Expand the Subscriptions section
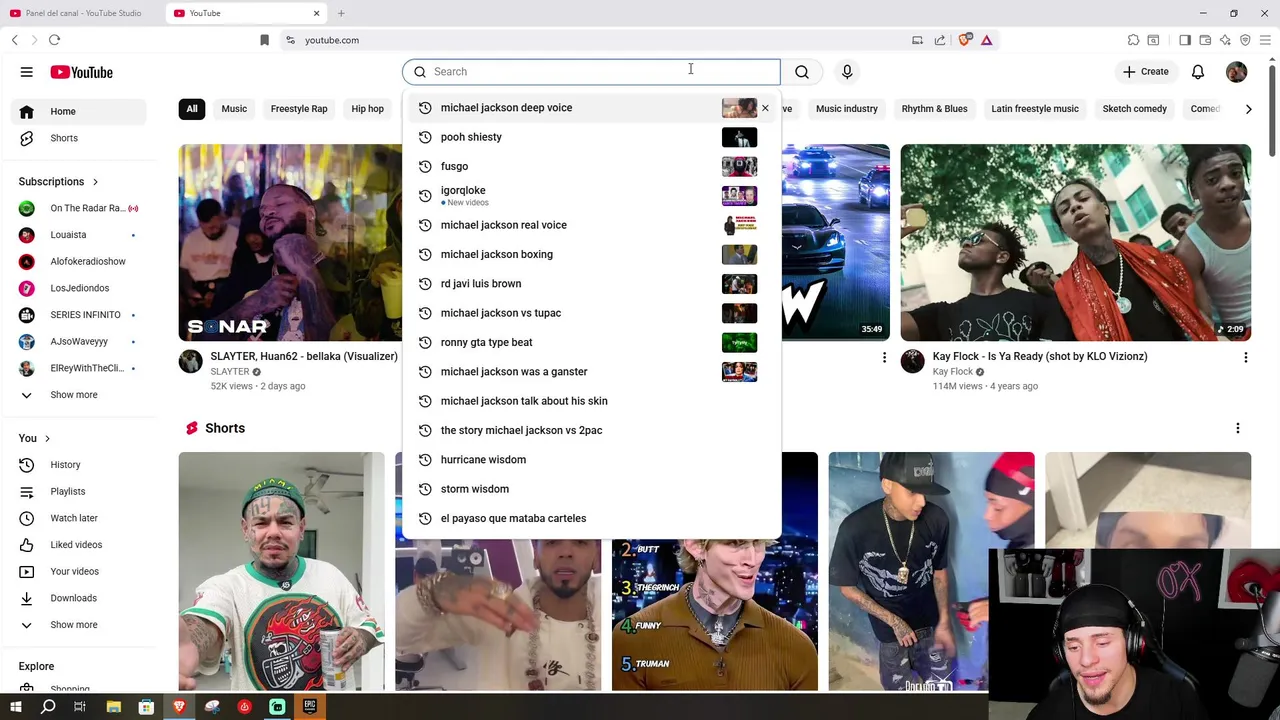 click(x=58, y=182)
